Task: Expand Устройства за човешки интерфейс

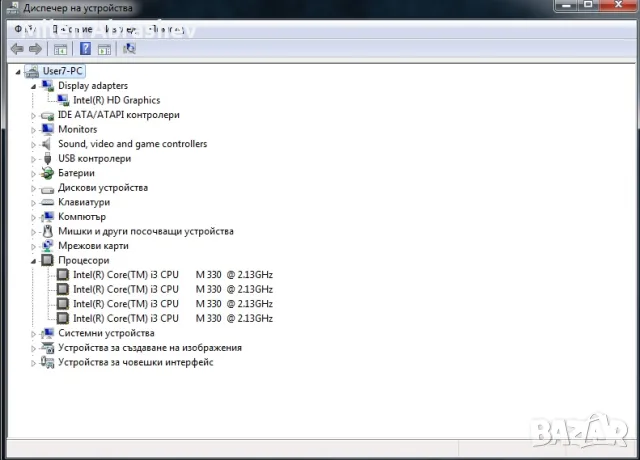Action: (x=33, y=363)
